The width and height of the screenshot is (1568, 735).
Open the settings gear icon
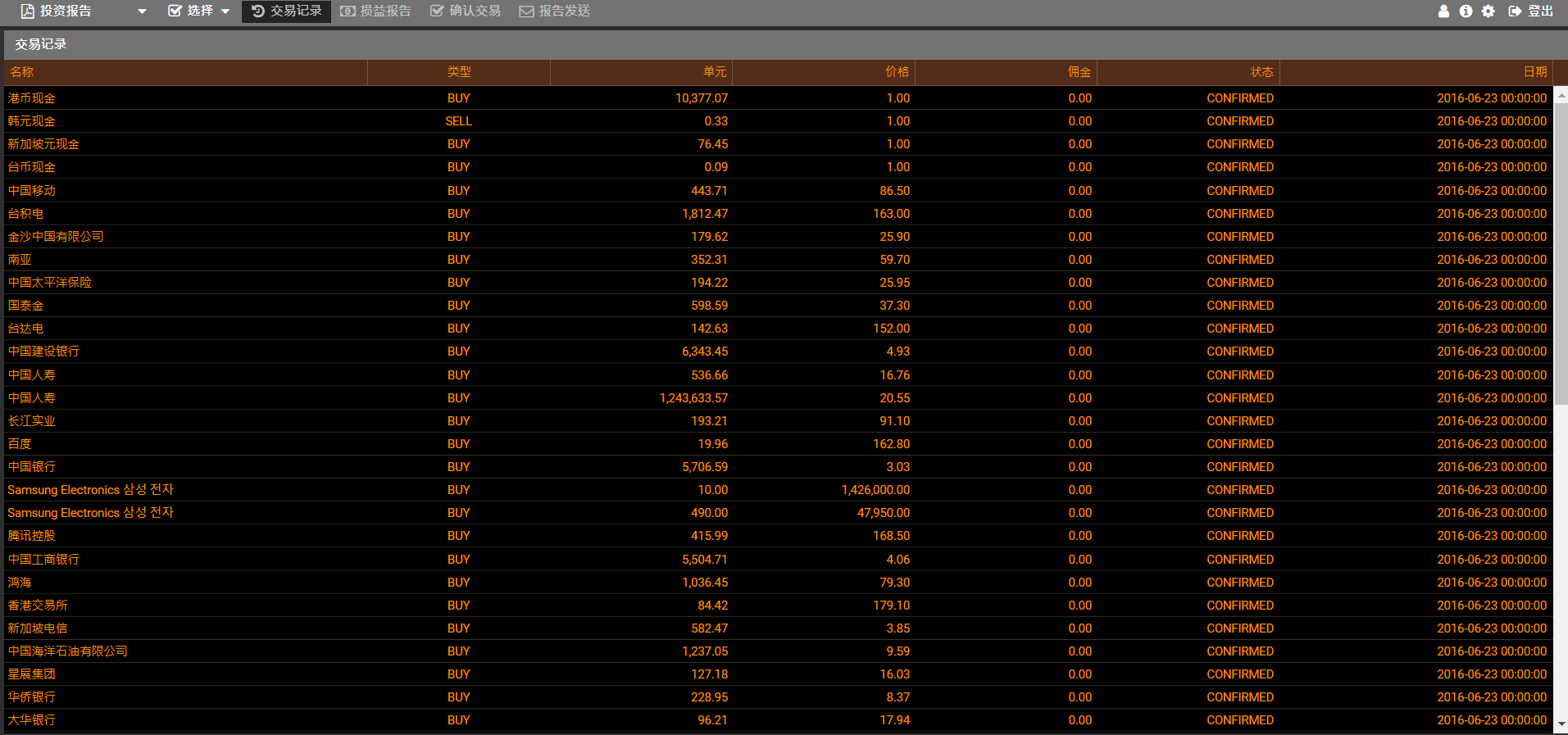click(x=1488, y=11)
